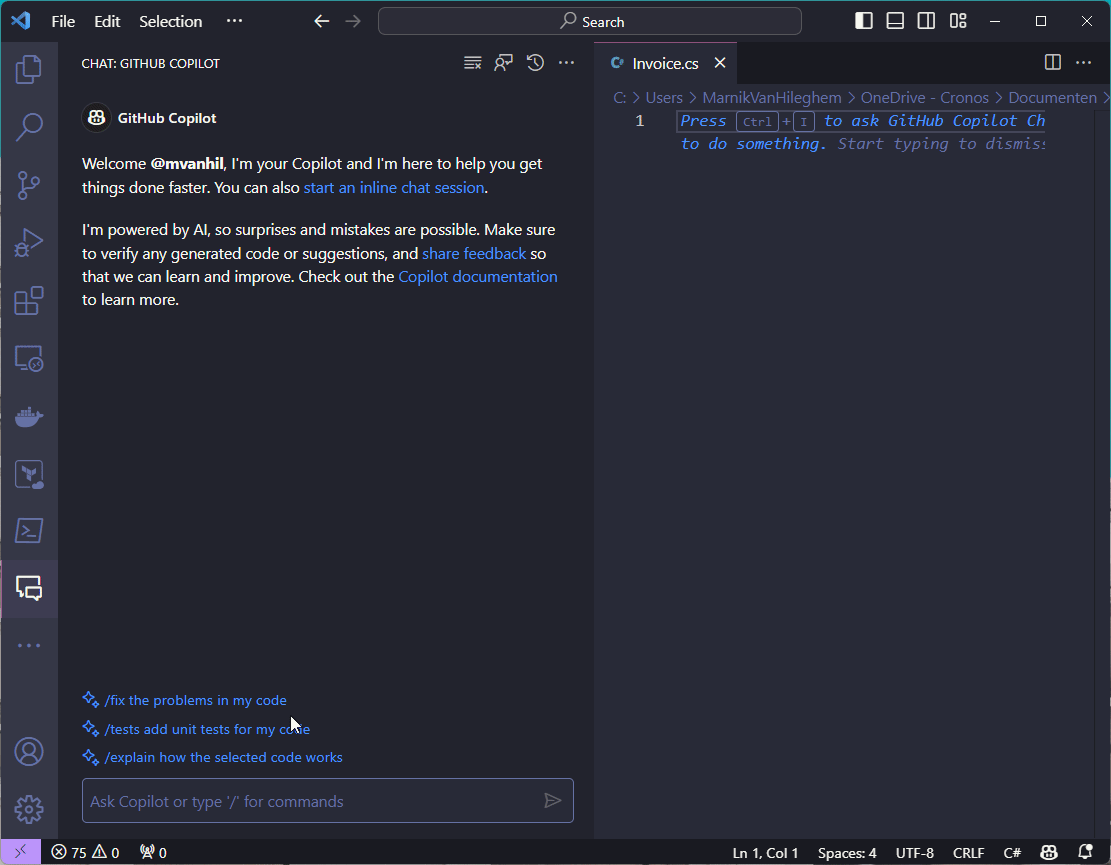Click the 'OneDrive - Cronos' breadcrumb
Screen dimensions: 1111x865
point(925,98)
